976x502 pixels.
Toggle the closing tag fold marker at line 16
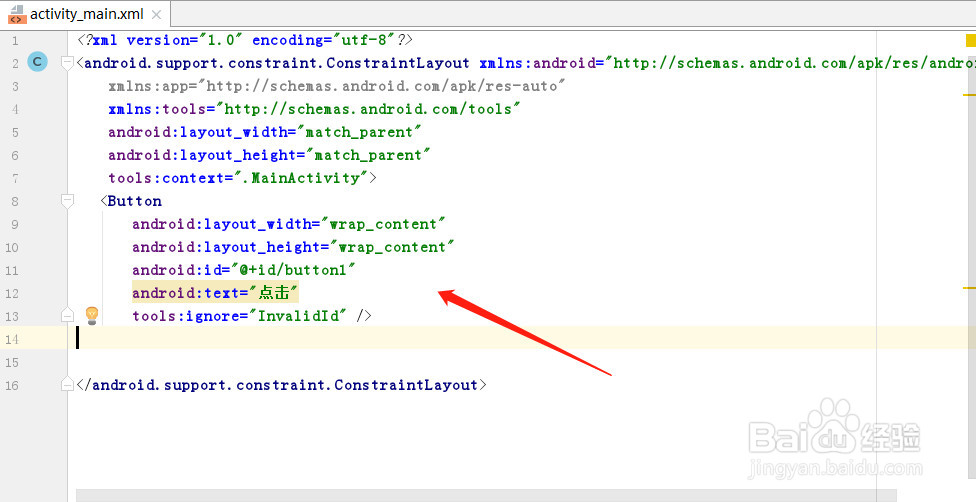67,385
